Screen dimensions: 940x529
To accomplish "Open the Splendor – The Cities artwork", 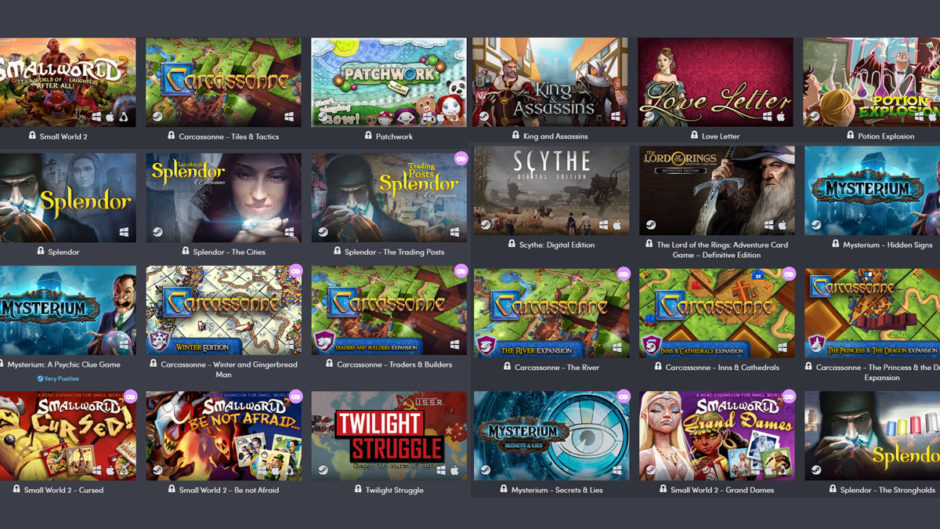I will click(x=224, y=197).
